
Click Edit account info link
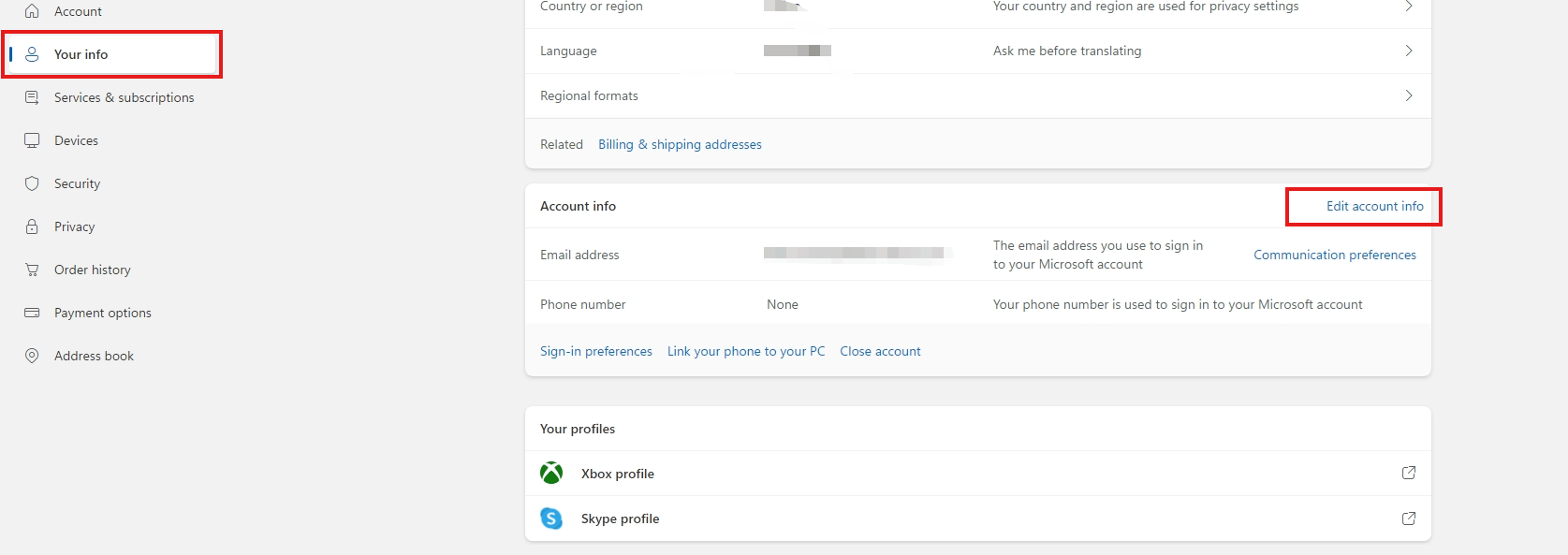pos(1374,206)
